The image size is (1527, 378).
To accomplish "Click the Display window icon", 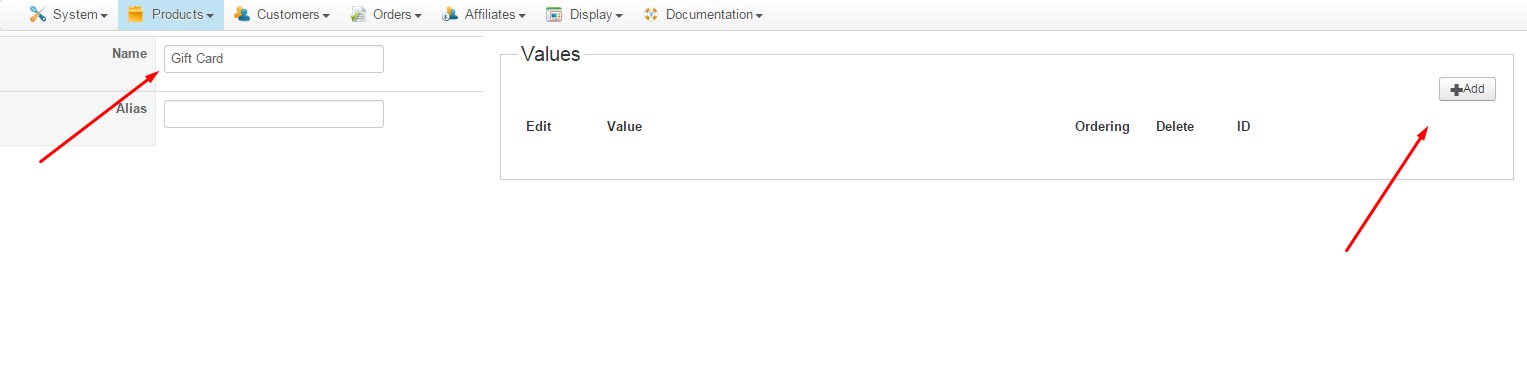I will 554,14.
